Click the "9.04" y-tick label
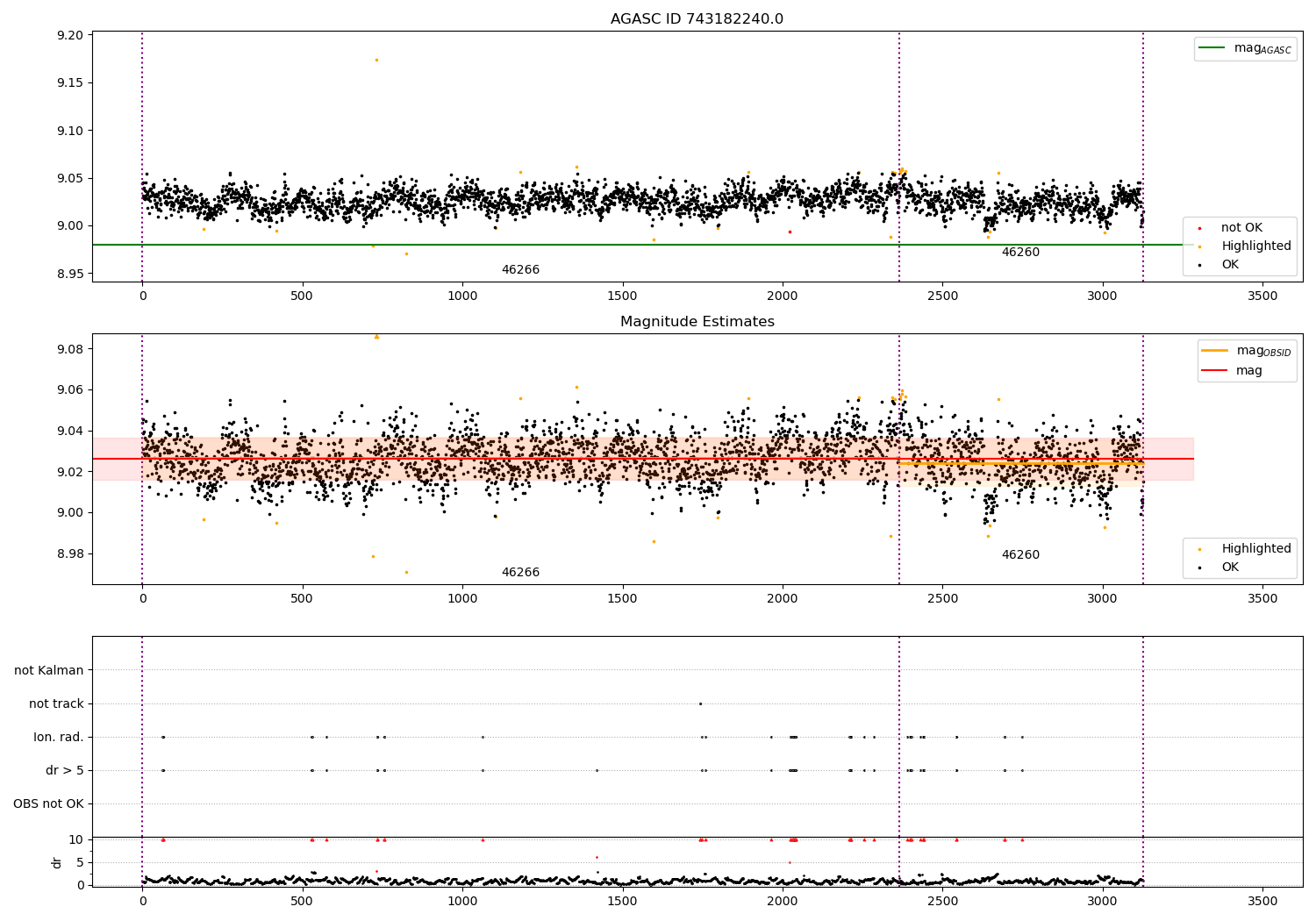This screenshot has height=921, width=1316. tap(71, 432)
